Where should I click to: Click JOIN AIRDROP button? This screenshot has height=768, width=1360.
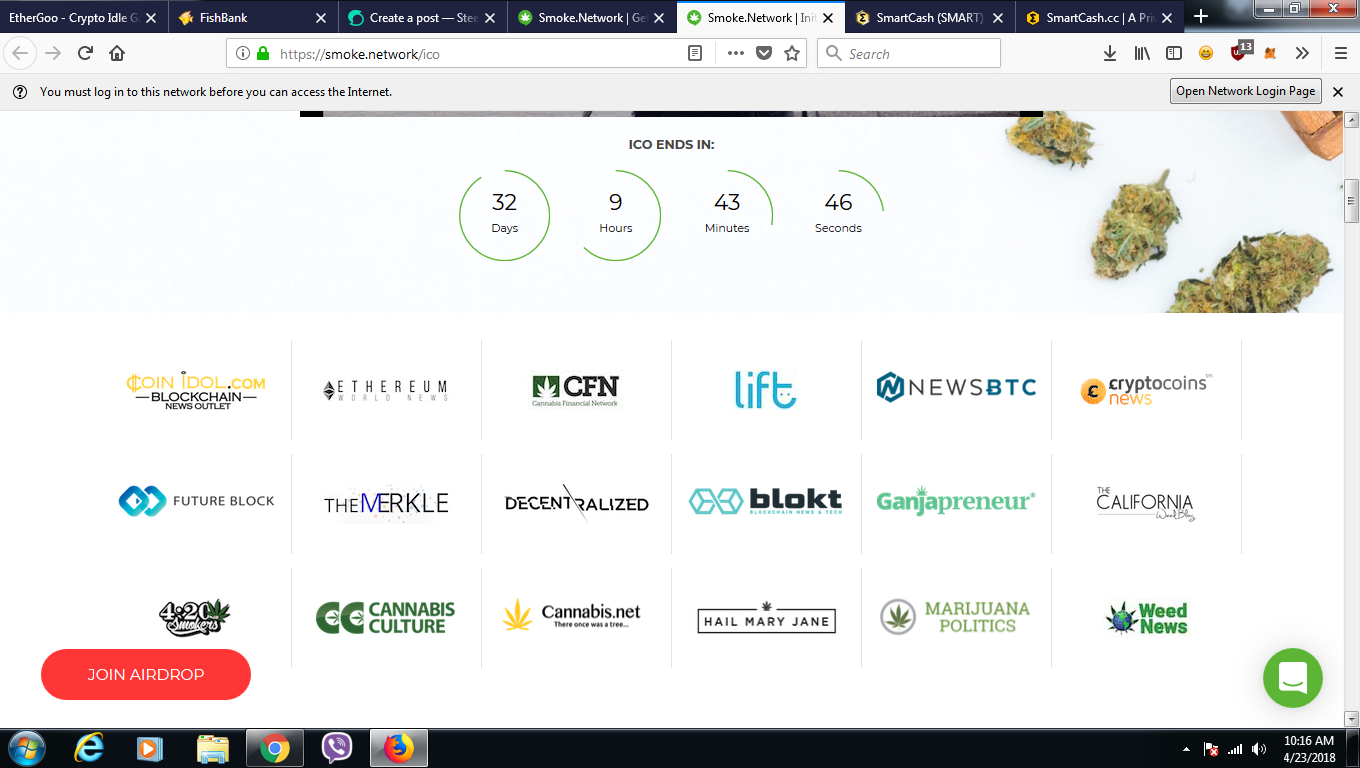coord(146,674)
